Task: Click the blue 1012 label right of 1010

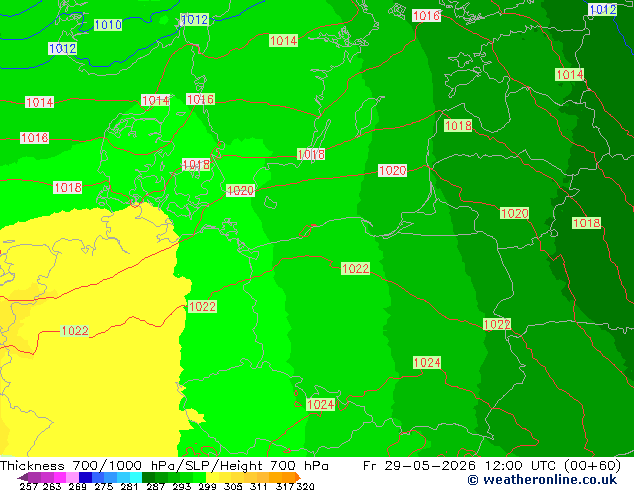Action: click(x=194, y=19)
